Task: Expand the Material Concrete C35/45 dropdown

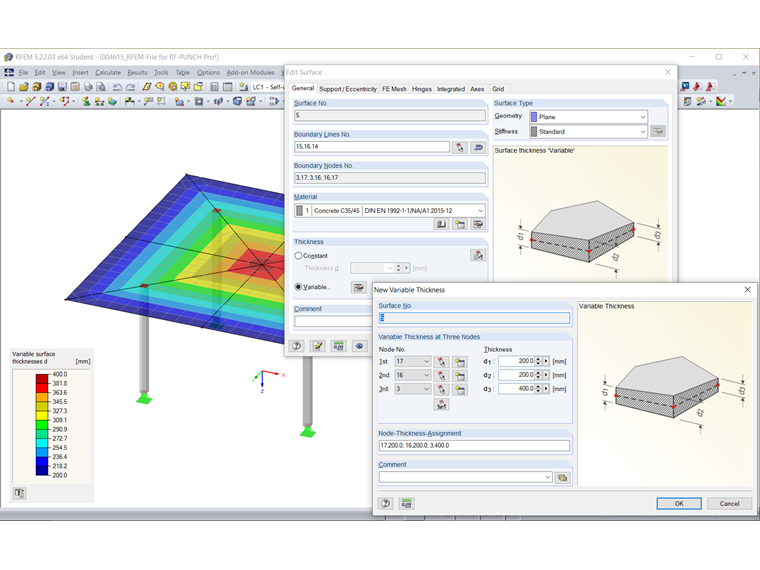Action: (480, 210)
